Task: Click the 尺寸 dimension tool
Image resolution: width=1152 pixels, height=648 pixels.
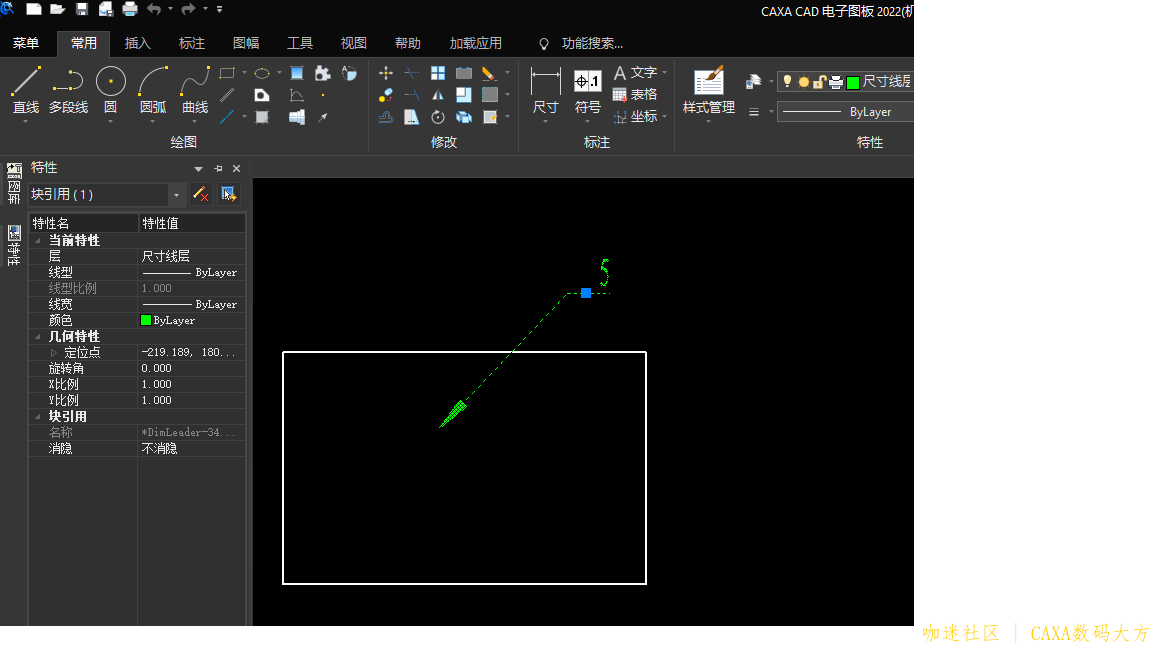Action: click(x=545, y=90)
